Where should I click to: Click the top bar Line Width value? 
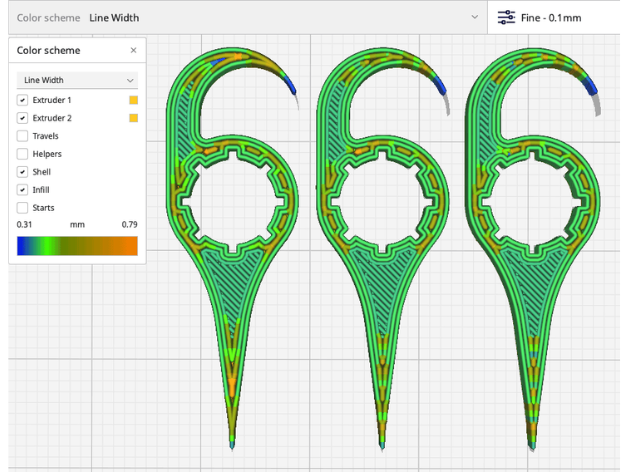pyautogui.click(x=114, y=18)
